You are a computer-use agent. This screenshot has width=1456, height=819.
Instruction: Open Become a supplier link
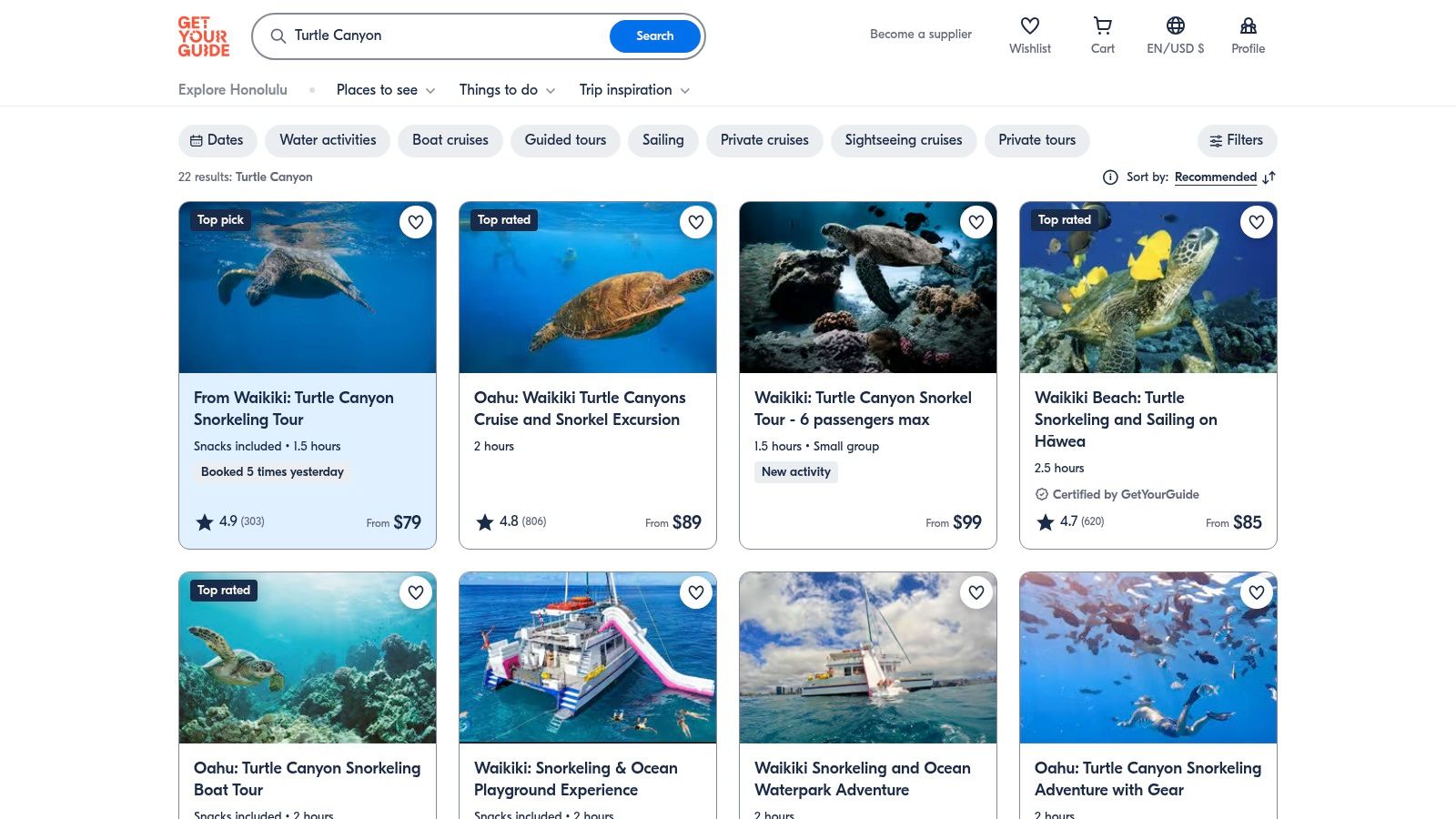[x=921, y=35]
